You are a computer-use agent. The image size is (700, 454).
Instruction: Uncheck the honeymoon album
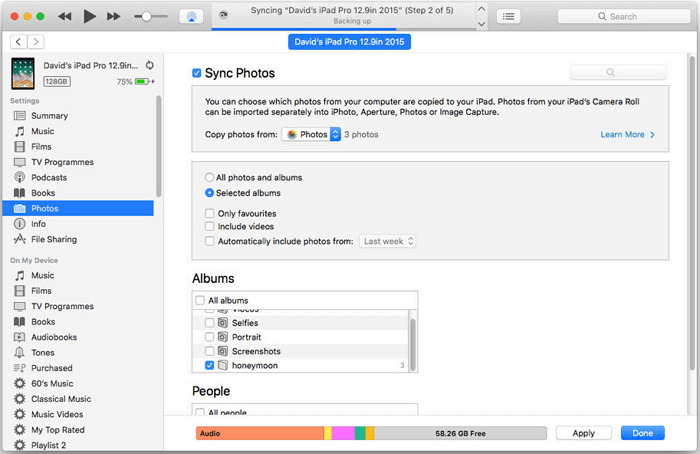point(209,366)
